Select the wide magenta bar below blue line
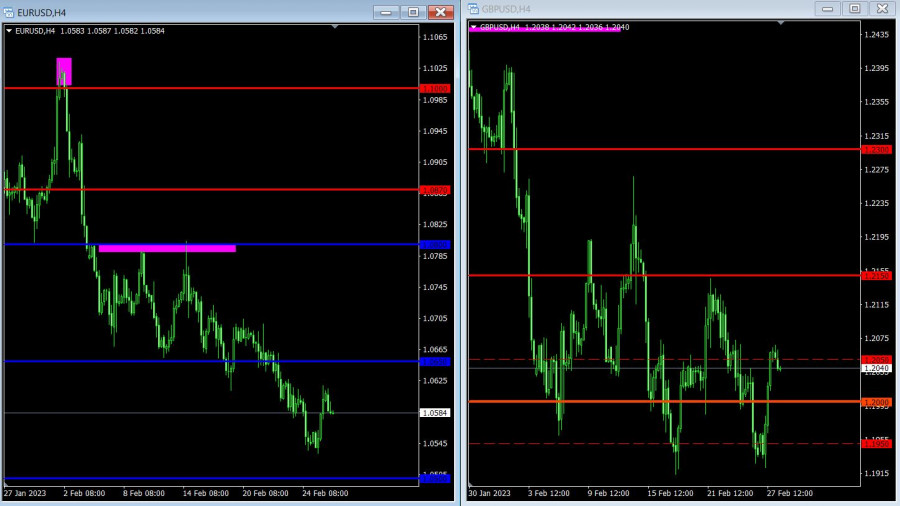900x506 pixels. [167, 248]
